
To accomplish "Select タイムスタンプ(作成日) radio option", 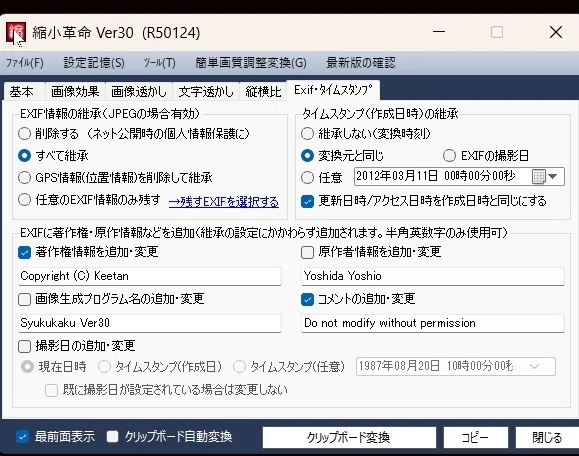I will (104, 367).
